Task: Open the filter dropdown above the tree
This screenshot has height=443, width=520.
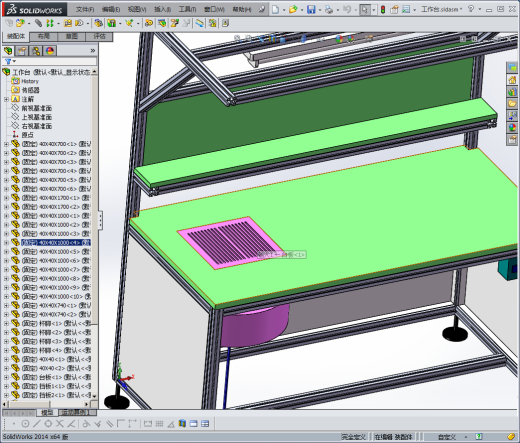Action: [x=10, y=61]
